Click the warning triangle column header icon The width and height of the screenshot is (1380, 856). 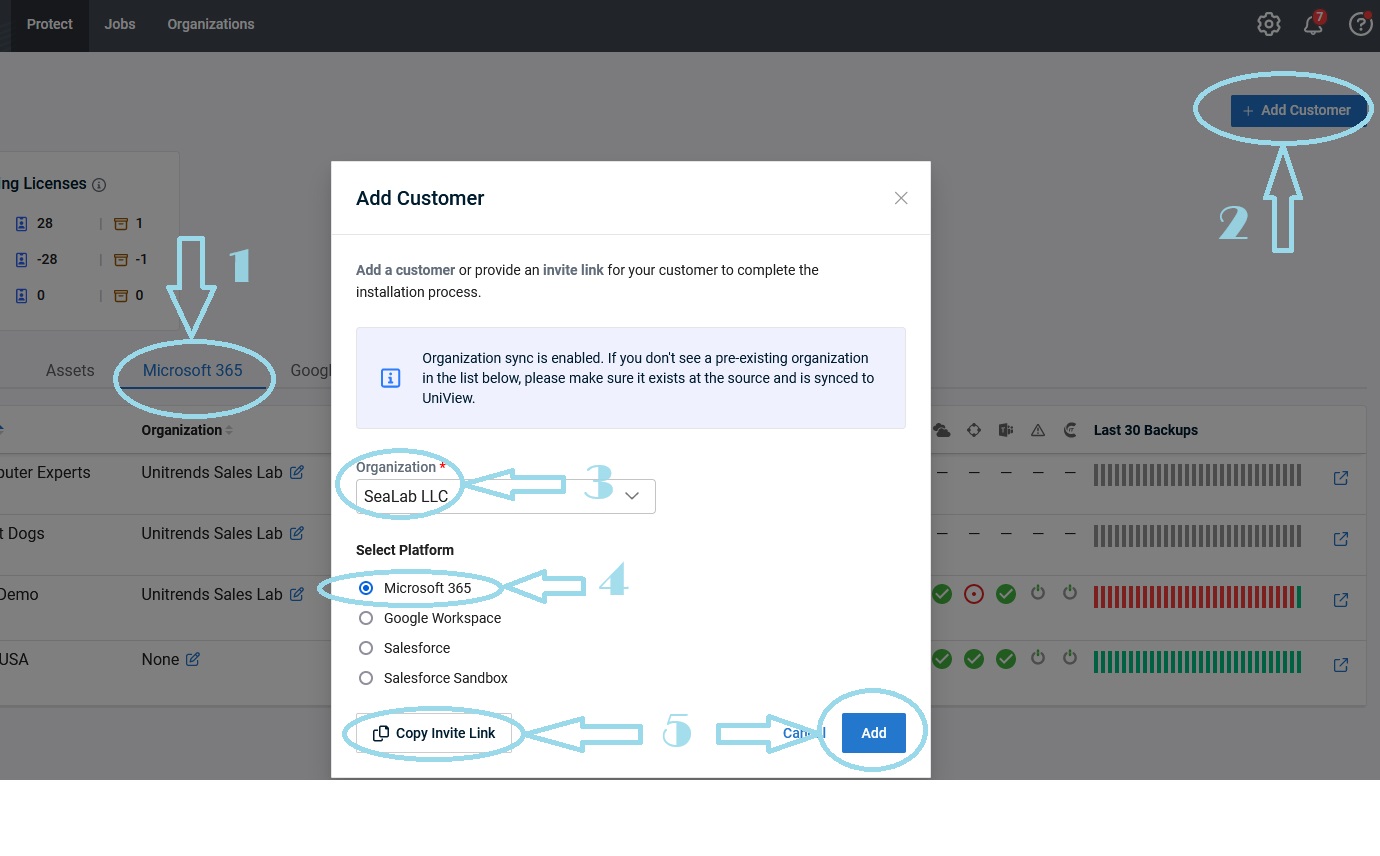pos(1038,430)
